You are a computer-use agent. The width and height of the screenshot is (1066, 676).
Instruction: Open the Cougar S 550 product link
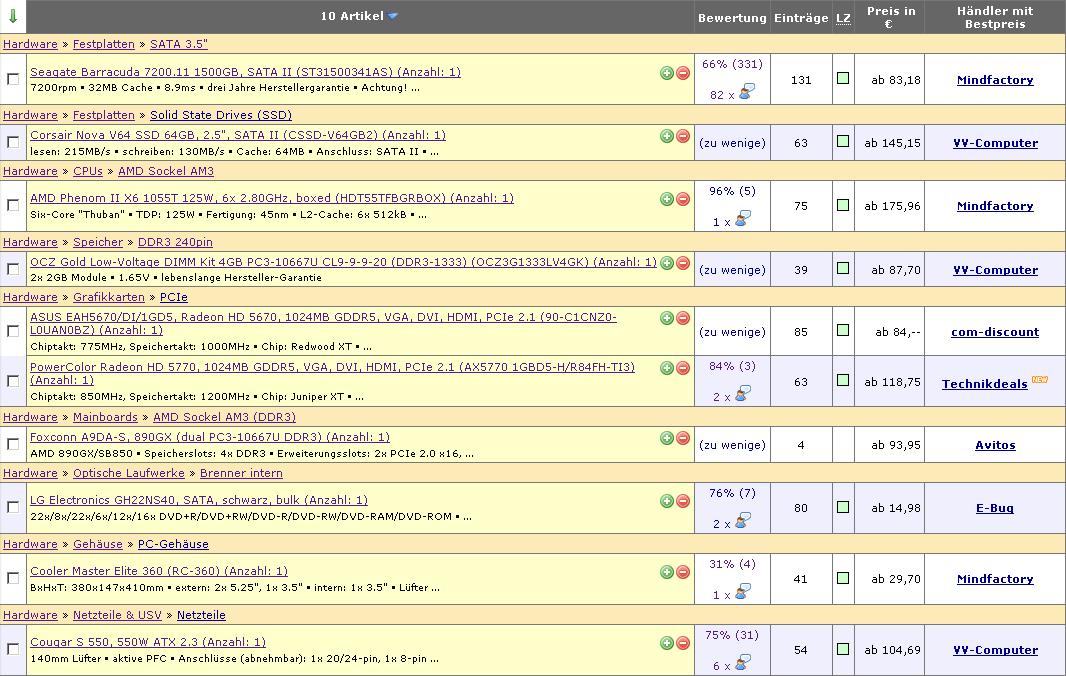click(148, 642)
